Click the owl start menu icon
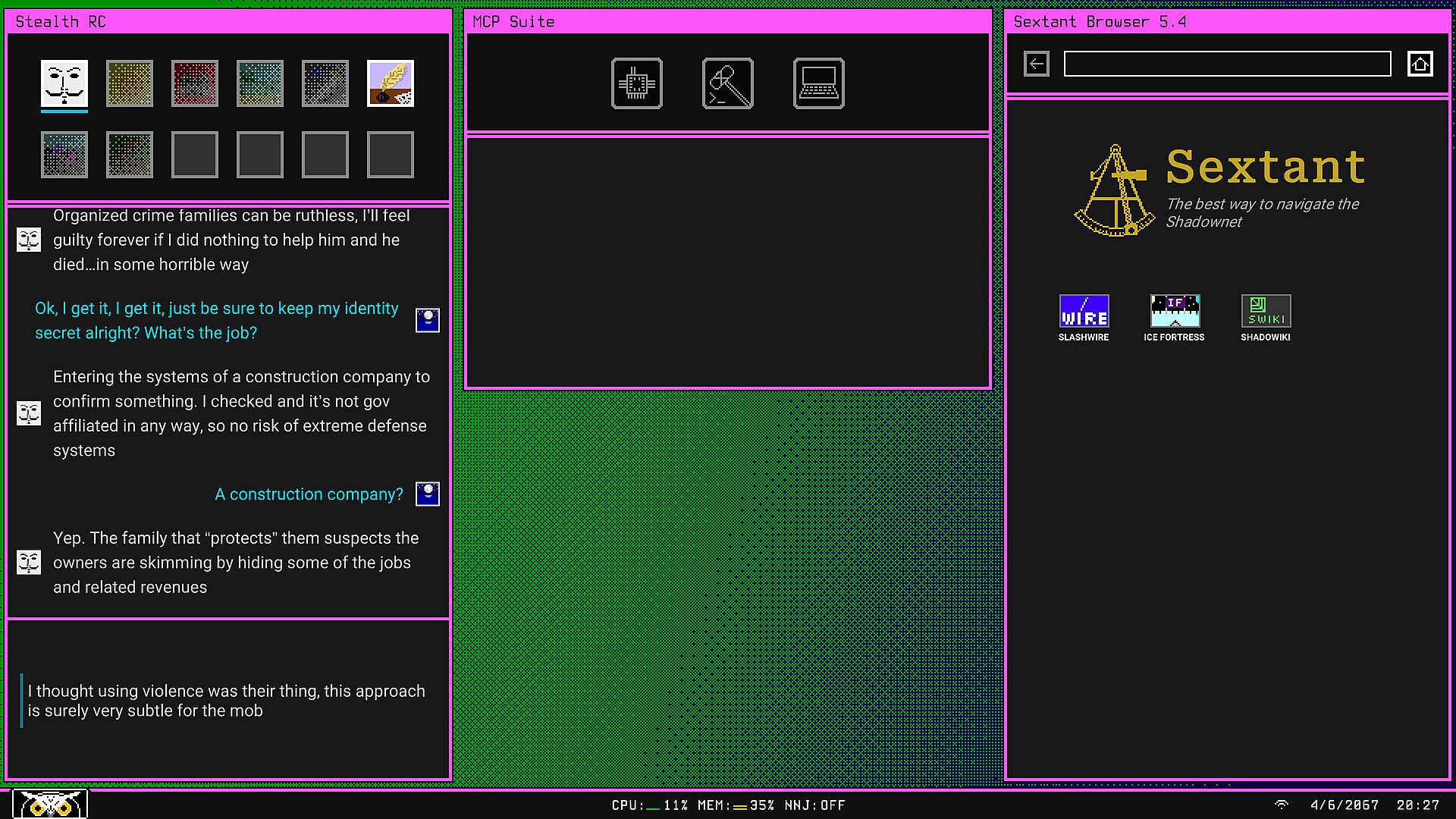The image size is (1456, 819). (50, 804)
